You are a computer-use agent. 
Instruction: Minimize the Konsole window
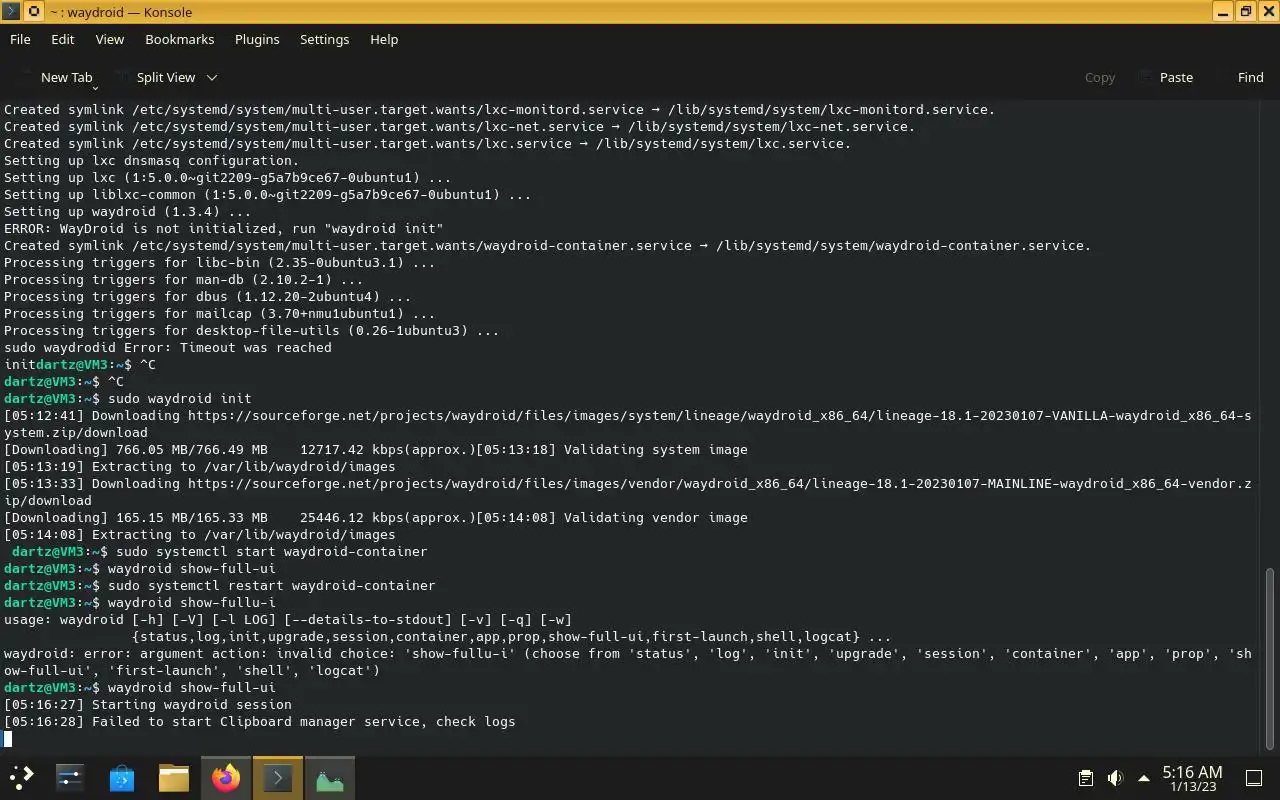(1223, 12)
